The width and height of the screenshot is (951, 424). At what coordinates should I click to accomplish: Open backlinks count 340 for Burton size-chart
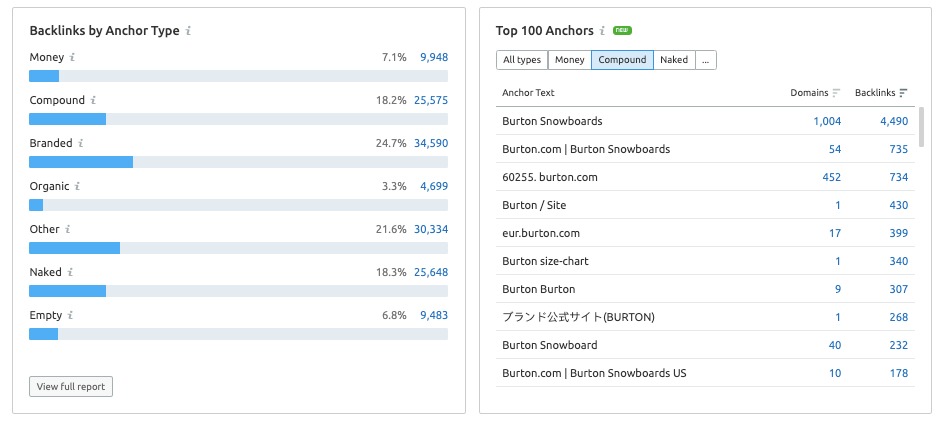pos(899,261)
